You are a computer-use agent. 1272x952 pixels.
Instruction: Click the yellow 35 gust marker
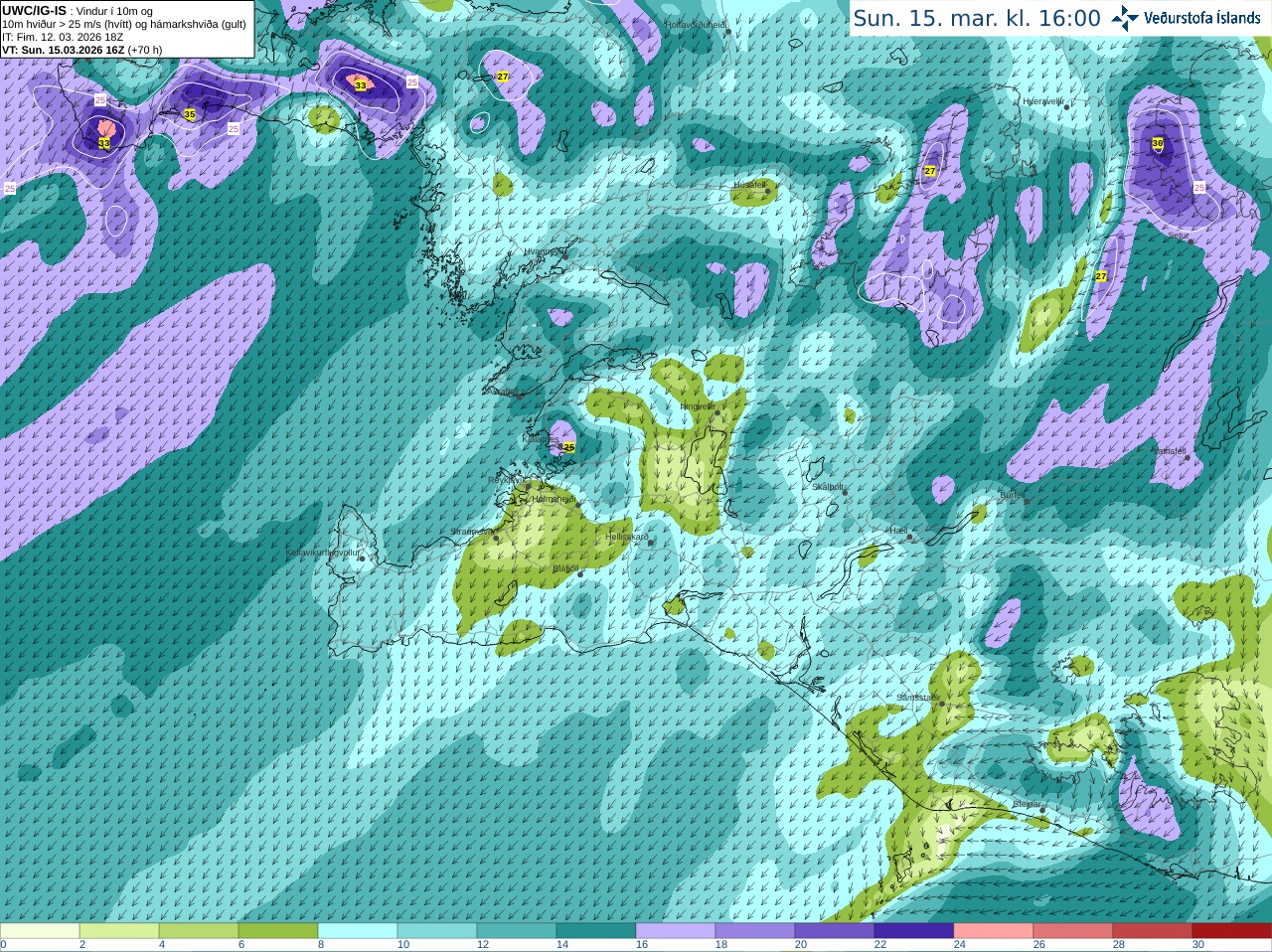coord(190,114)
